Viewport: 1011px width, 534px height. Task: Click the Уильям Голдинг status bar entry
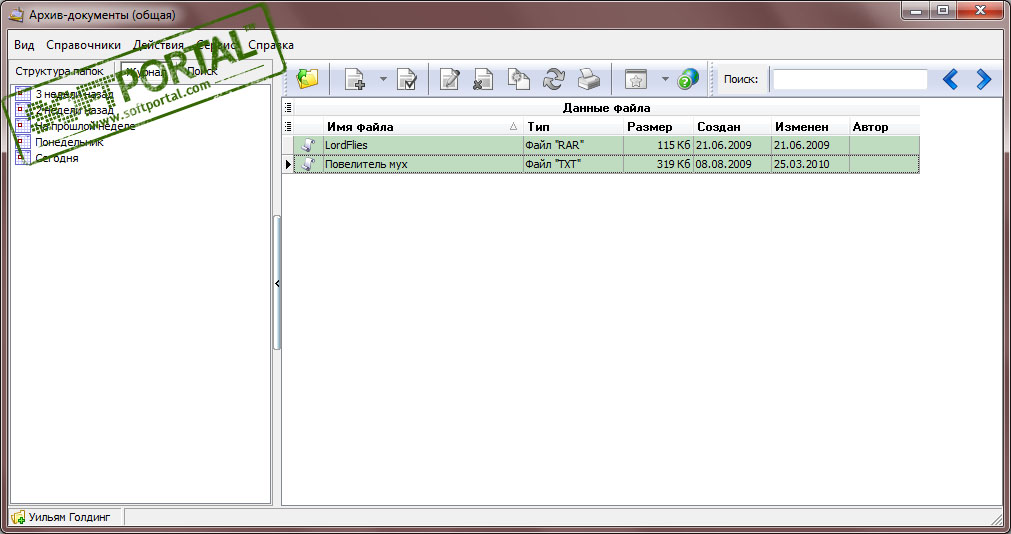click(x=70, y=517)
